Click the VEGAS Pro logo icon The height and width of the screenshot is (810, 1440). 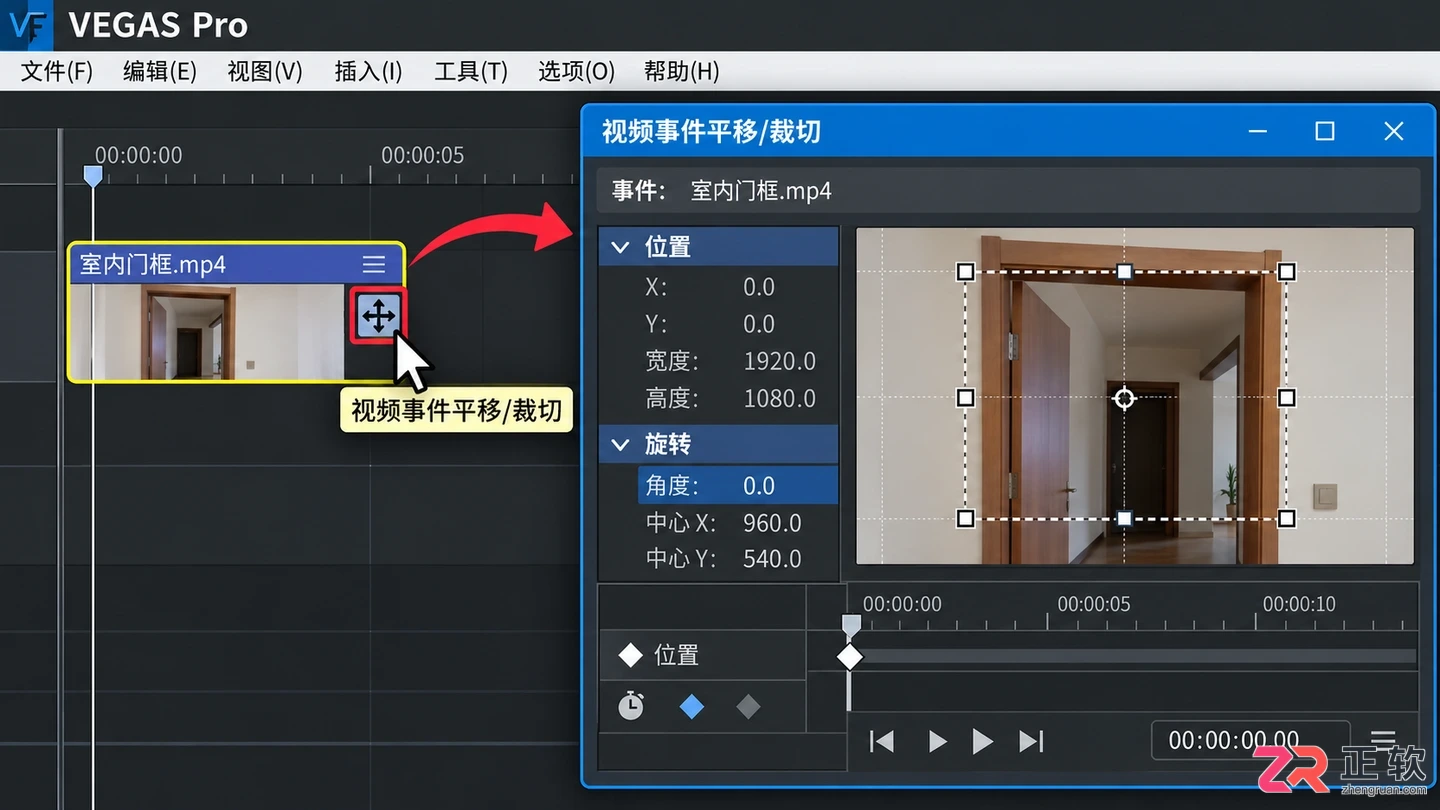pyautogui.click(x=26, y=25)
